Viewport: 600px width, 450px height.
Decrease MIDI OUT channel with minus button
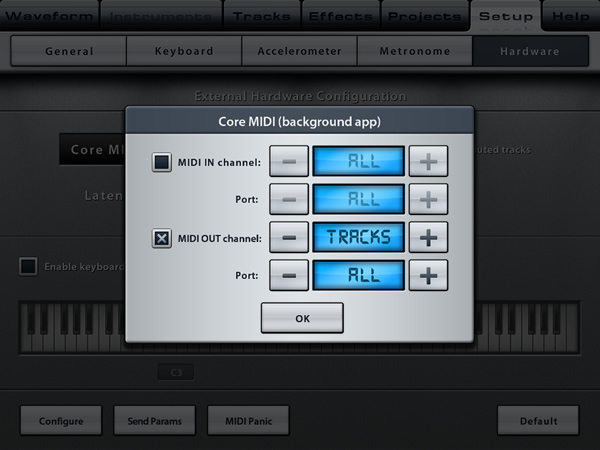pyautogui.click(x=289, y=237)
